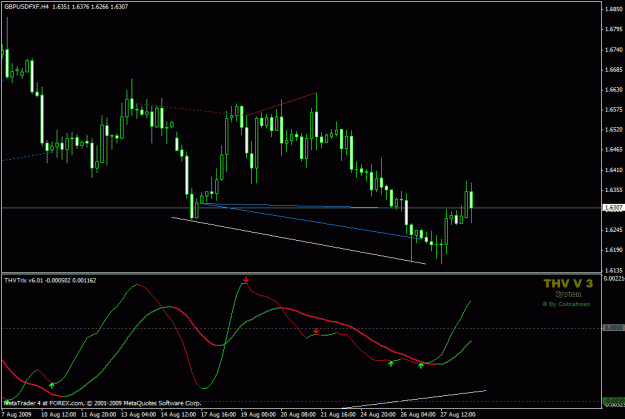Click the green up arrow near 10 Aug 12:00
Viewport: 625px width, 419px height.
pyautogui.click(x=51, y=385)
